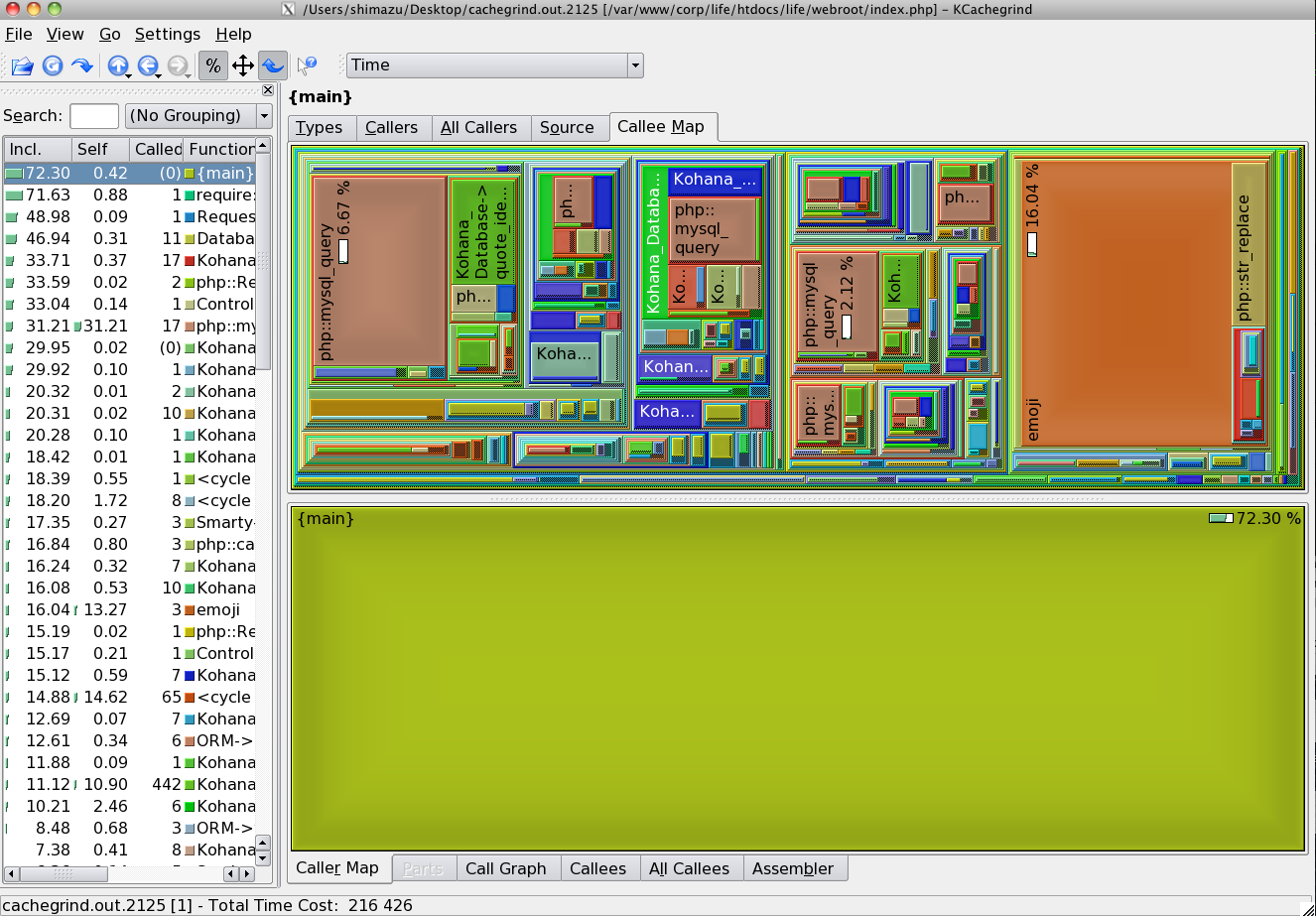This screenshot has height=916, width=1316.
Task: Open the Settings menu
Action: point(167,34)
